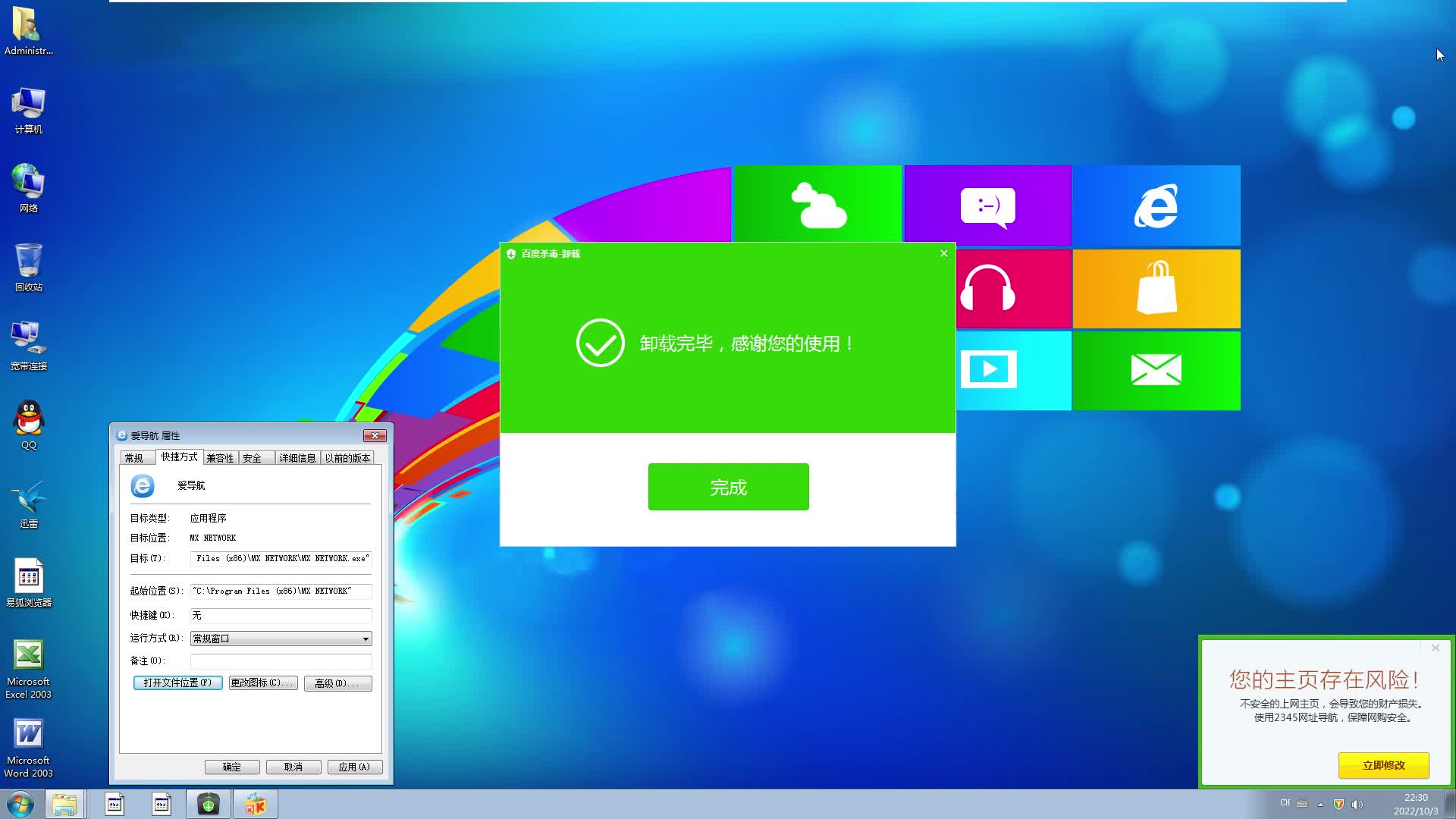Screen dimensions: 1456x819
Task: Launch QQ penguin desktop icon
Action: click(28, 425)
